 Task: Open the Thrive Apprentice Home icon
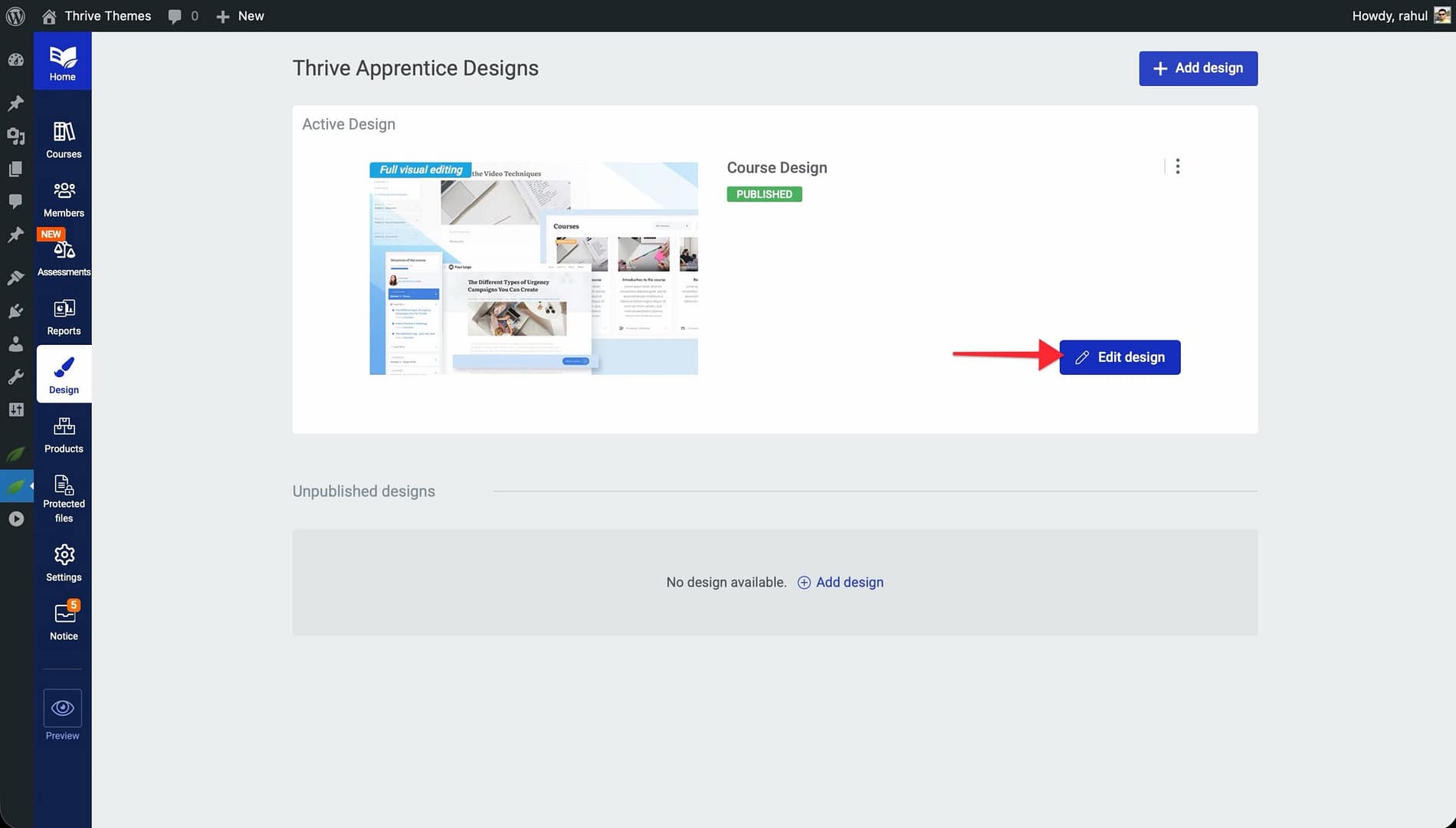pyautogui.click(x=63, y=62)
